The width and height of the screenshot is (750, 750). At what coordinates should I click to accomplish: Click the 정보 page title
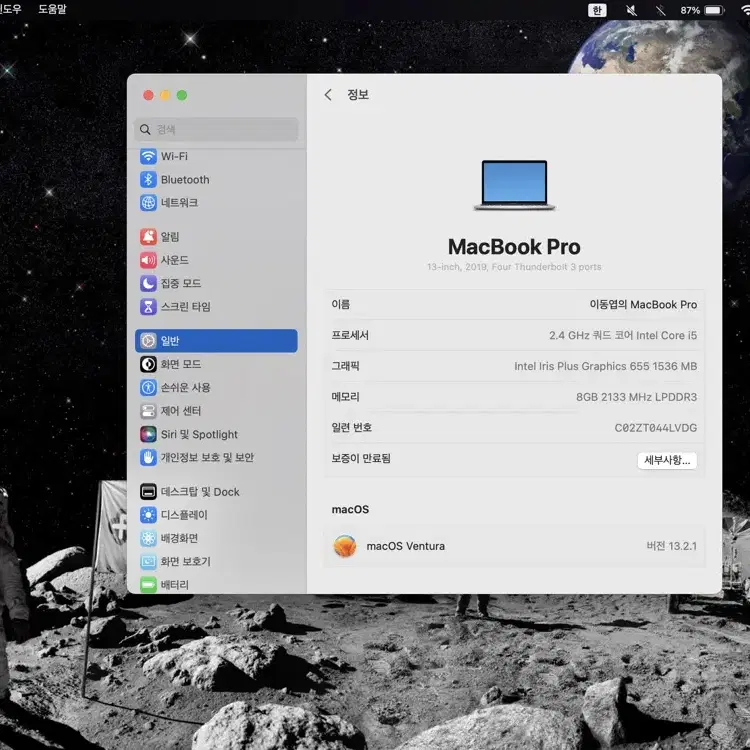pyautogui.click(x=358, y=95)
